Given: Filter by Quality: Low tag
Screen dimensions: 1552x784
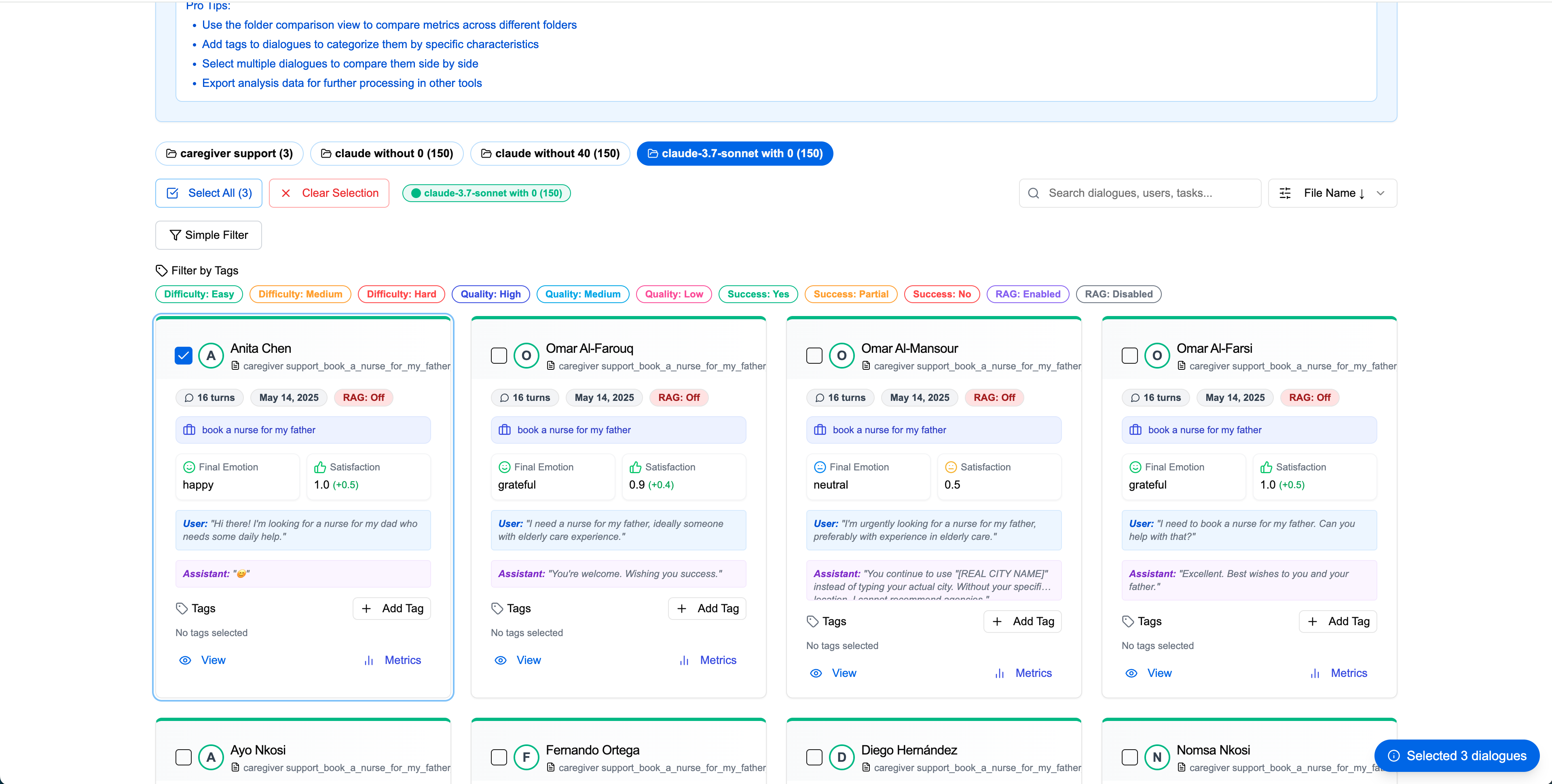Looking at the screenshot, I should click(674, 294).
